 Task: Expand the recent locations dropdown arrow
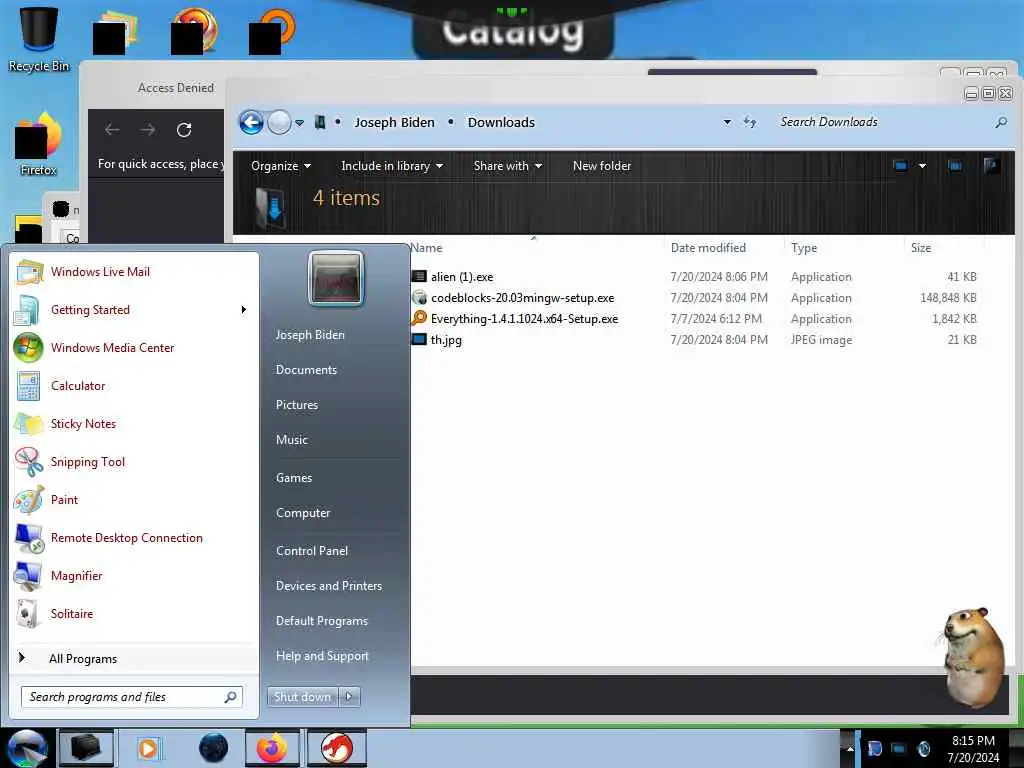[x=299, y=122]
